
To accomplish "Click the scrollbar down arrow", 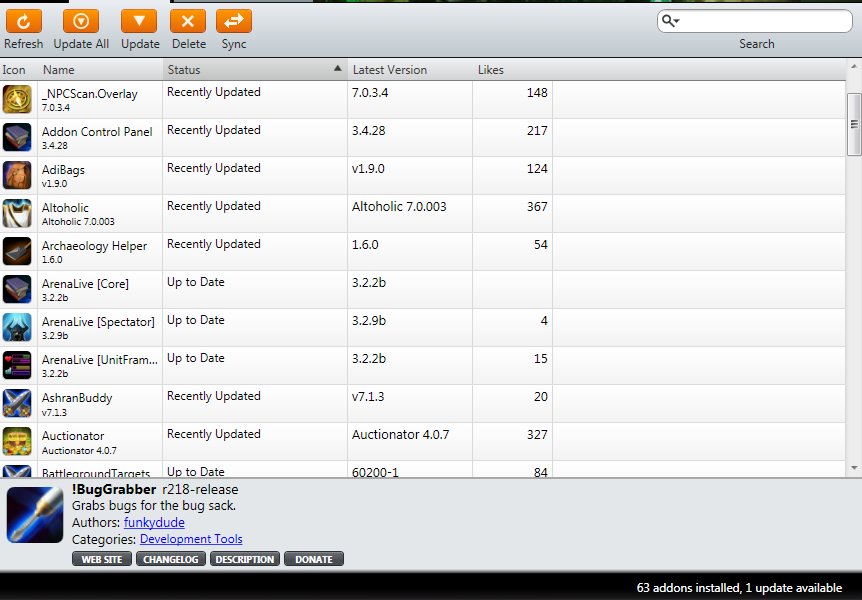I will [x=854, y=468].
